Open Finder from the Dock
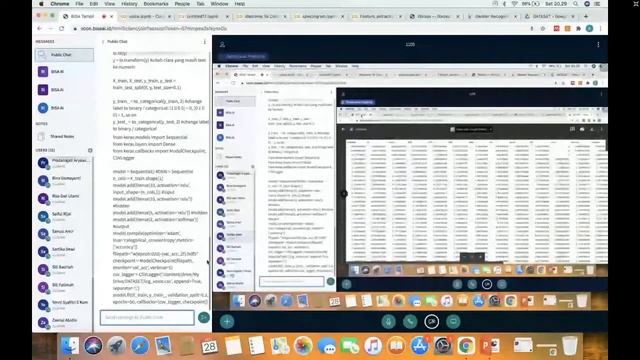Image resolution: width=640 pixels, height=360 pixels. pyautogui.click(x=70, y=346)
